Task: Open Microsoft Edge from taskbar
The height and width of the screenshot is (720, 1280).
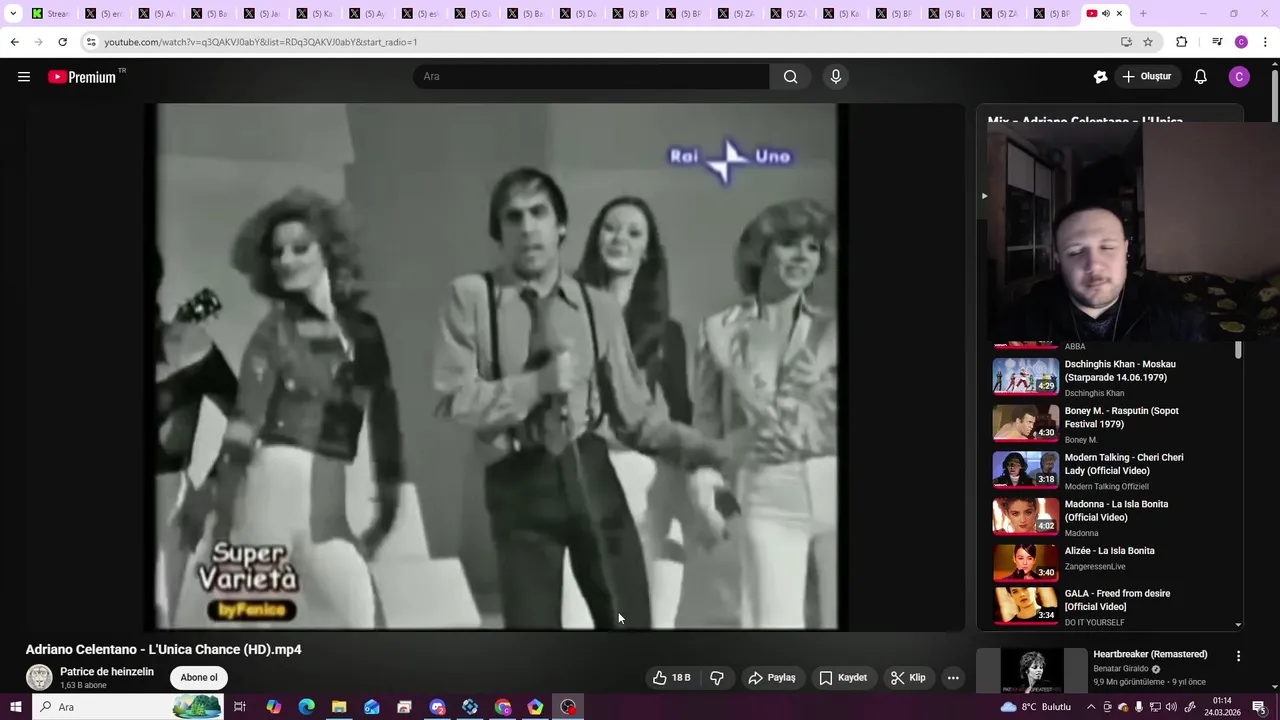Action: [x=306, y=707]
